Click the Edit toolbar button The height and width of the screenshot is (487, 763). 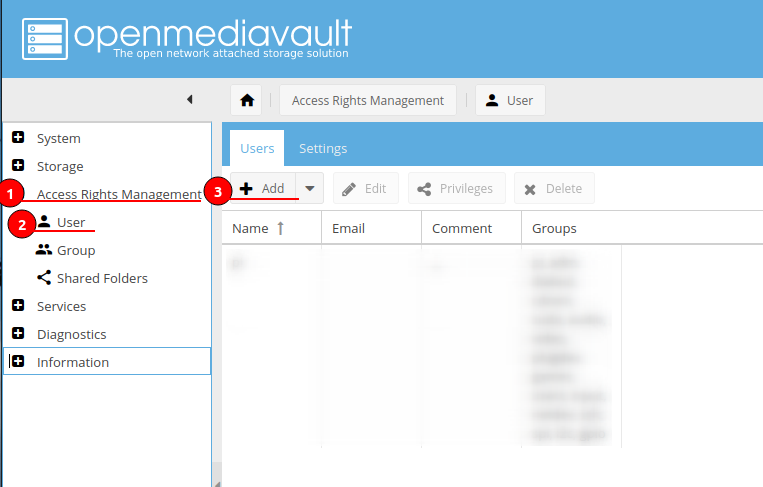[x=365, y=188]
